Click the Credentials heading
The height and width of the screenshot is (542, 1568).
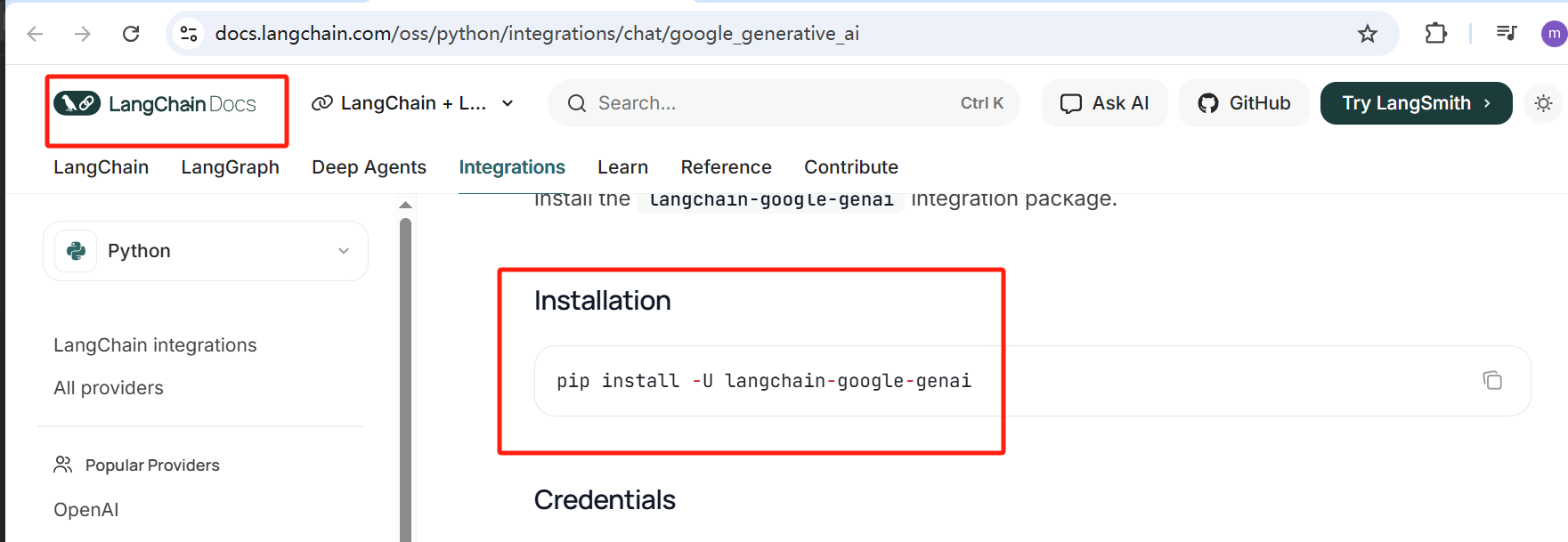point(605,500)
